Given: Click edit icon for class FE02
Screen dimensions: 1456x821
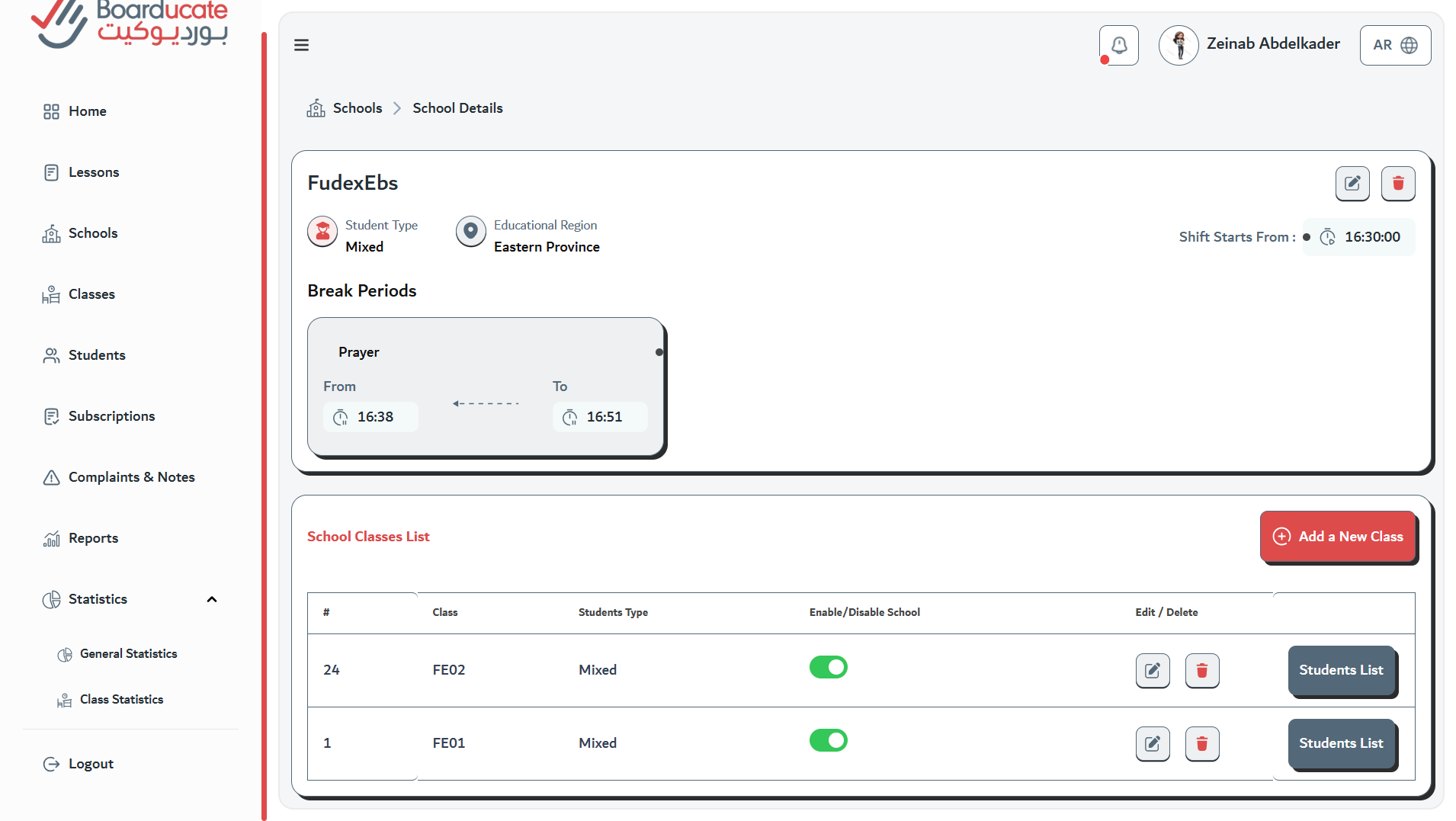Looking at the screenshot, I should (1153, 671).
